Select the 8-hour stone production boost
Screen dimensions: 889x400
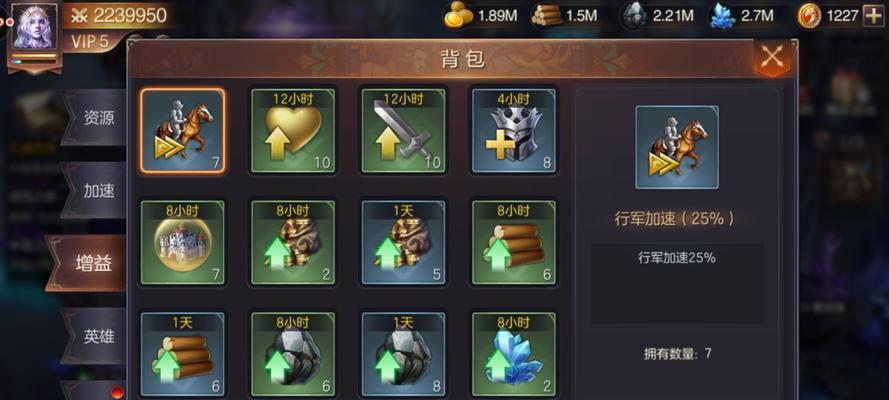[293, 354]
